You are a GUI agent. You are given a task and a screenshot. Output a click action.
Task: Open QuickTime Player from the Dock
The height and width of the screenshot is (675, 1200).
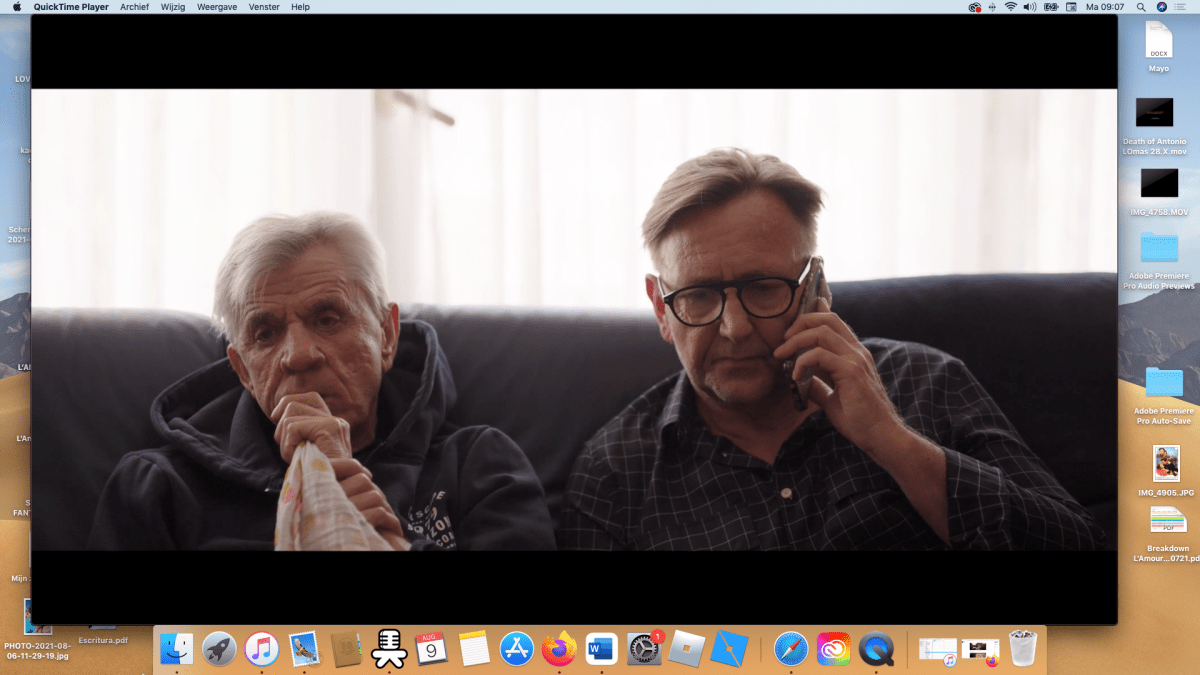[x=877, y=650]
